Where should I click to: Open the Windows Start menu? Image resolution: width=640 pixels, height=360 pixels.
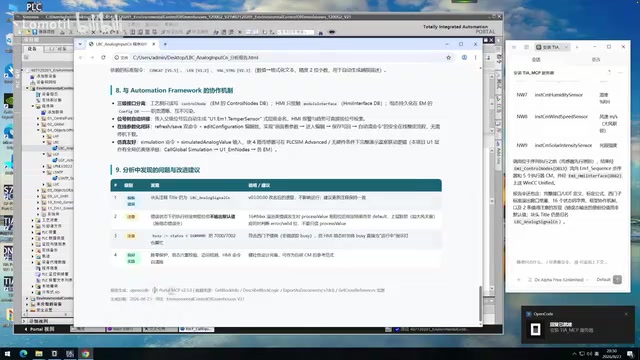click(x=7, y=353)
